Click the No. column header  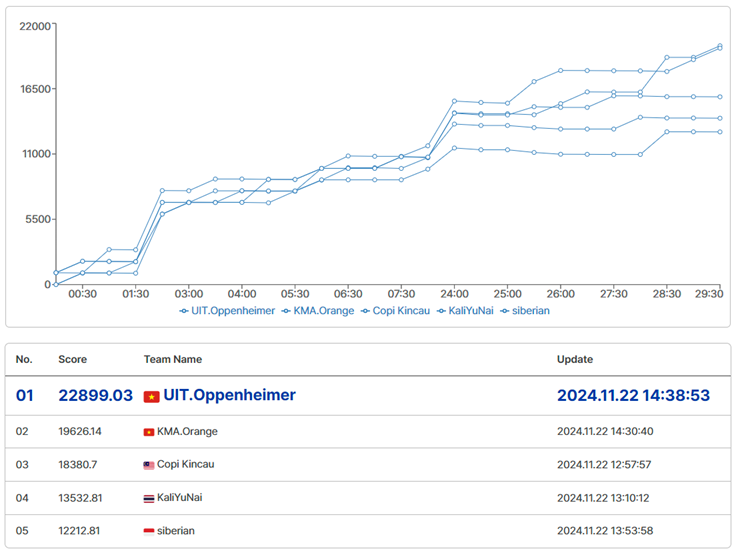point(24,360)
